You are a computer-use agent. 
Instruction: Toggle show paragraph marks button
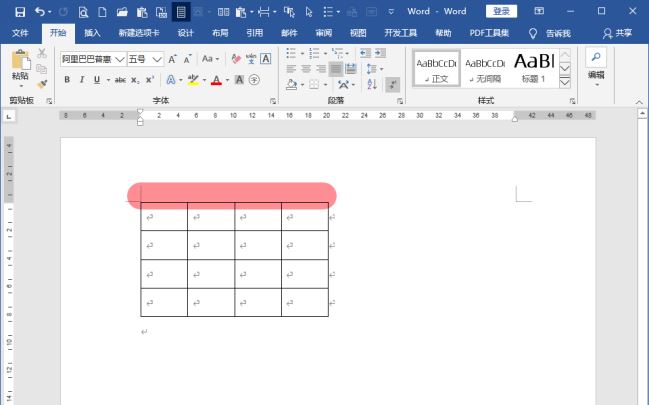394,85
